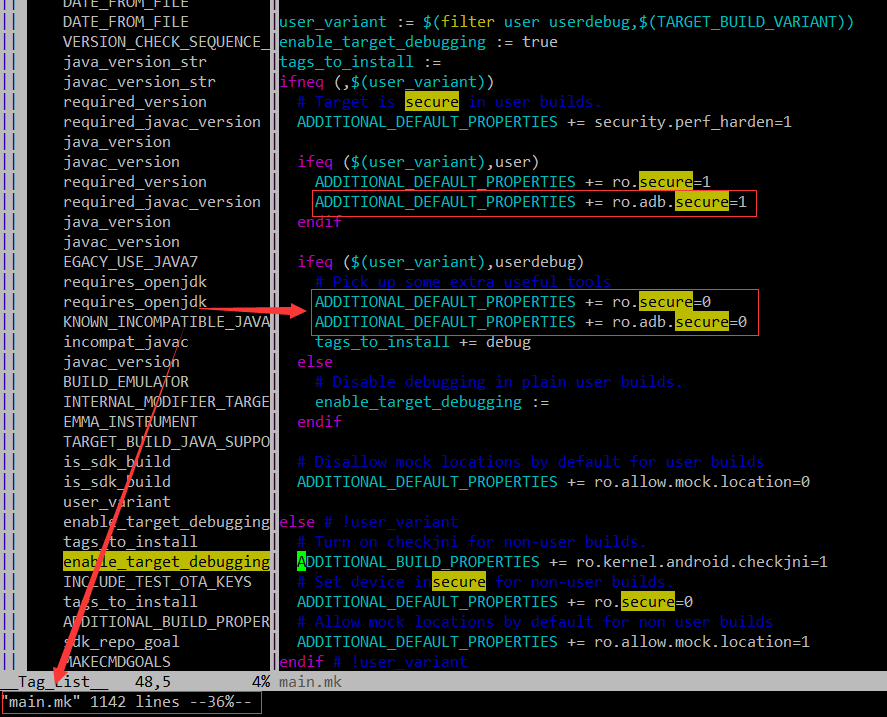This screenshot has width=887, height=717.
Task: Select the highlighted enable_target_debugging tag
Action: 166,561
